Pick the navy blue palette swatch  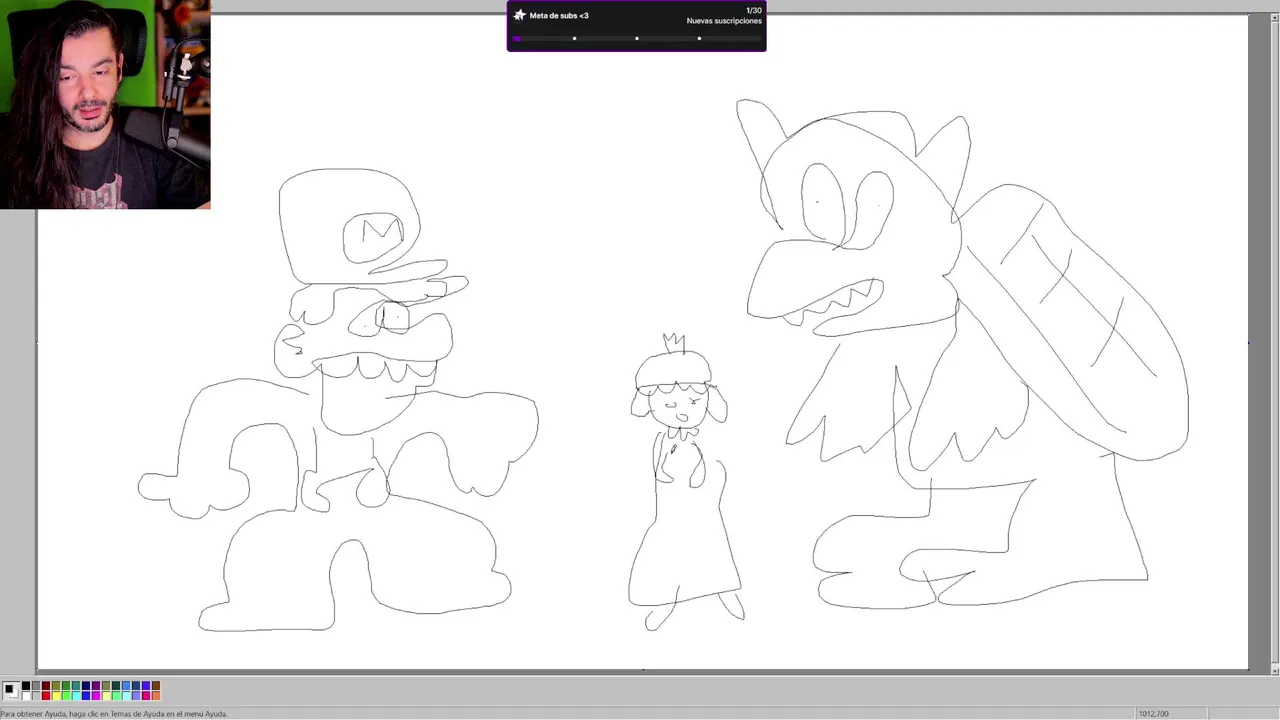[x=86, y=686]
